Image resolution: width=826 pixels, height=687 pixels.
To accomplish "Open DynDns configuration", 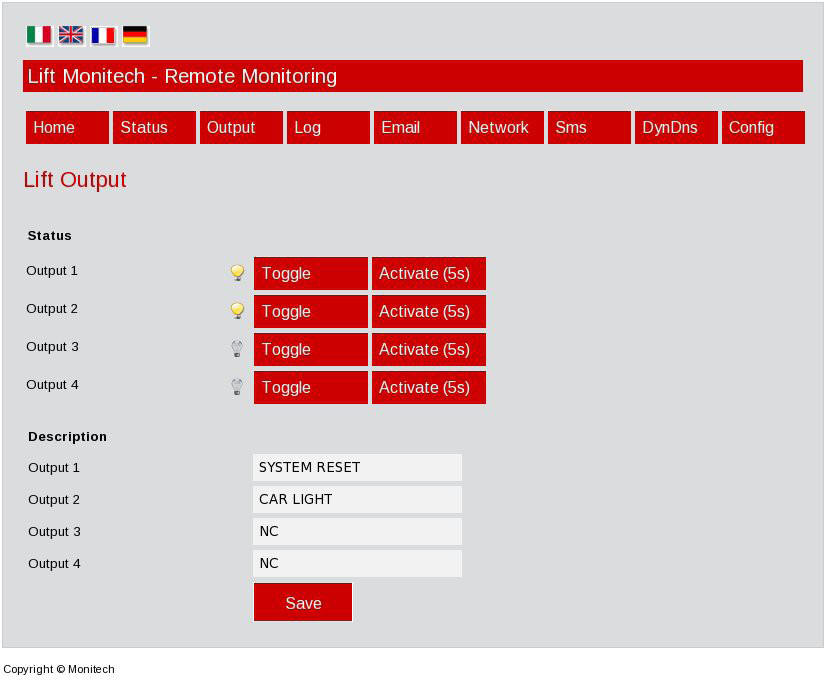I will [x=676, y=127].
